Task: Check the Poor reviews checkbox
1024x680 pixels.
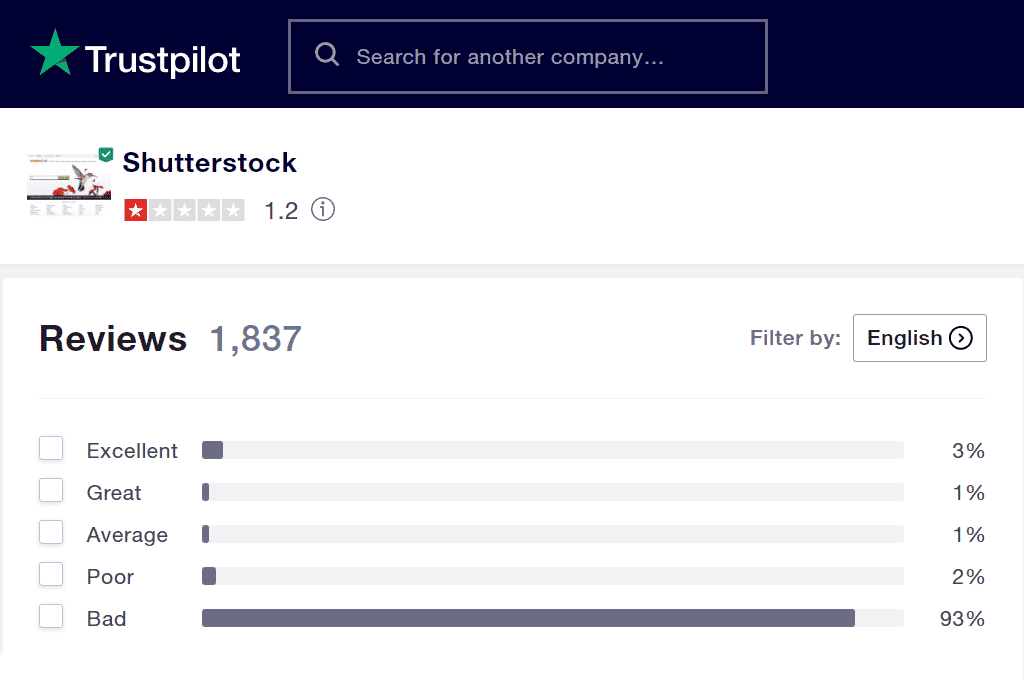Action: tap(51, 574)
